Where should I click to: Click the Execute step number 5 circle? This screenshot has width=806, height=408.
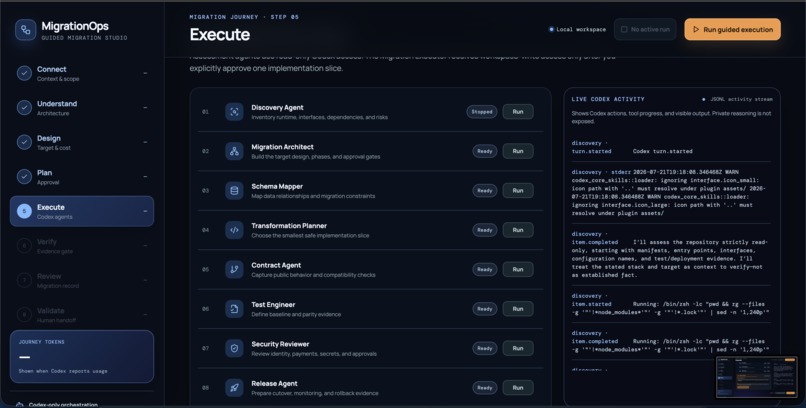tap(24, 211)
